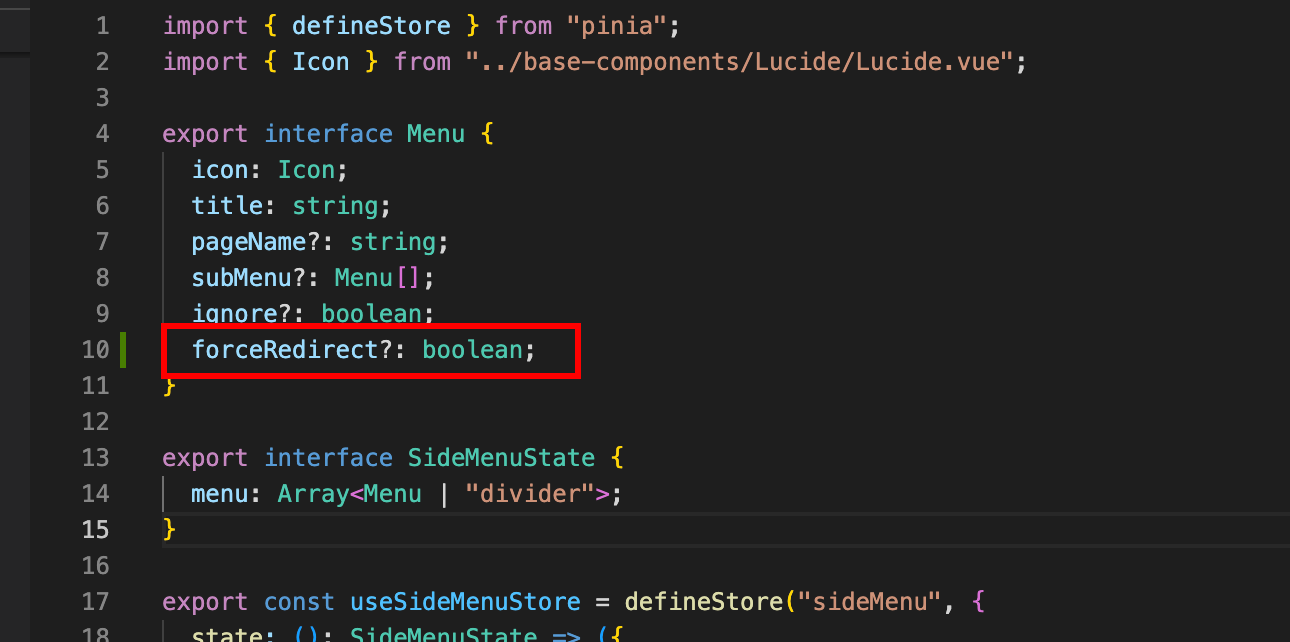Click the title property on line 6

[x=227, y=206]
